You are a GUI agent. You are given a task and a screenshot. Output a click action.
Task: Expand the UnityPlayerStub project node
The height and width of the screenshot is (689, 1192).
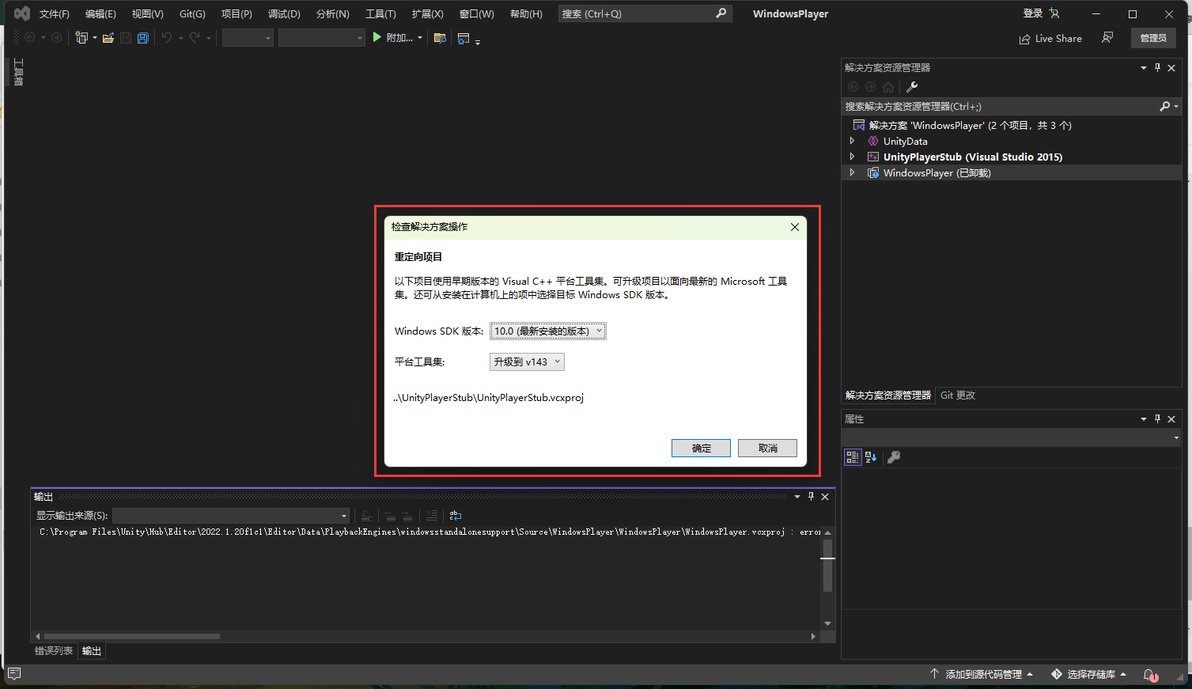(x=852, y=157)
